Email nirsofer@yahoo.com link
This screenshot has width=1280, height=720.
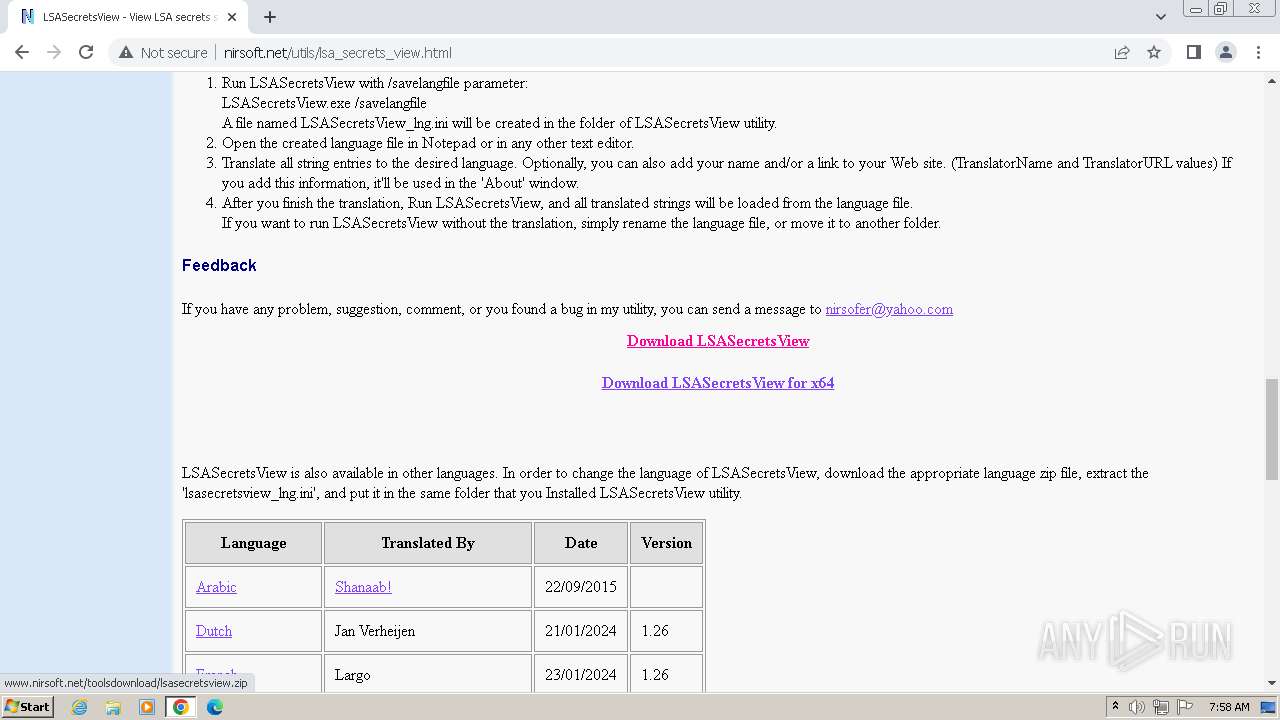pyautogui.click(x=889, y=309)
